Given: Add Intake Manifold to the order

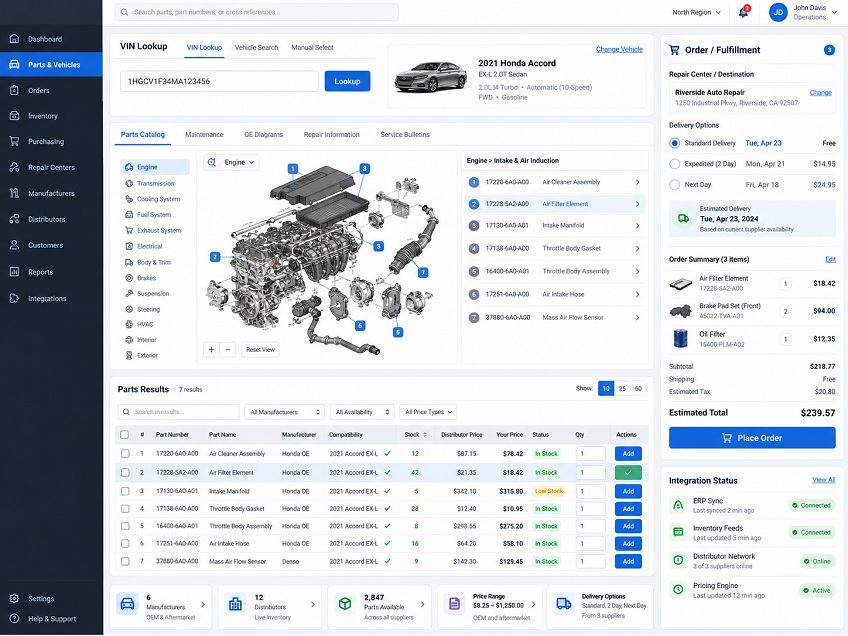Looking at the screenshot, I should [628, 492].
